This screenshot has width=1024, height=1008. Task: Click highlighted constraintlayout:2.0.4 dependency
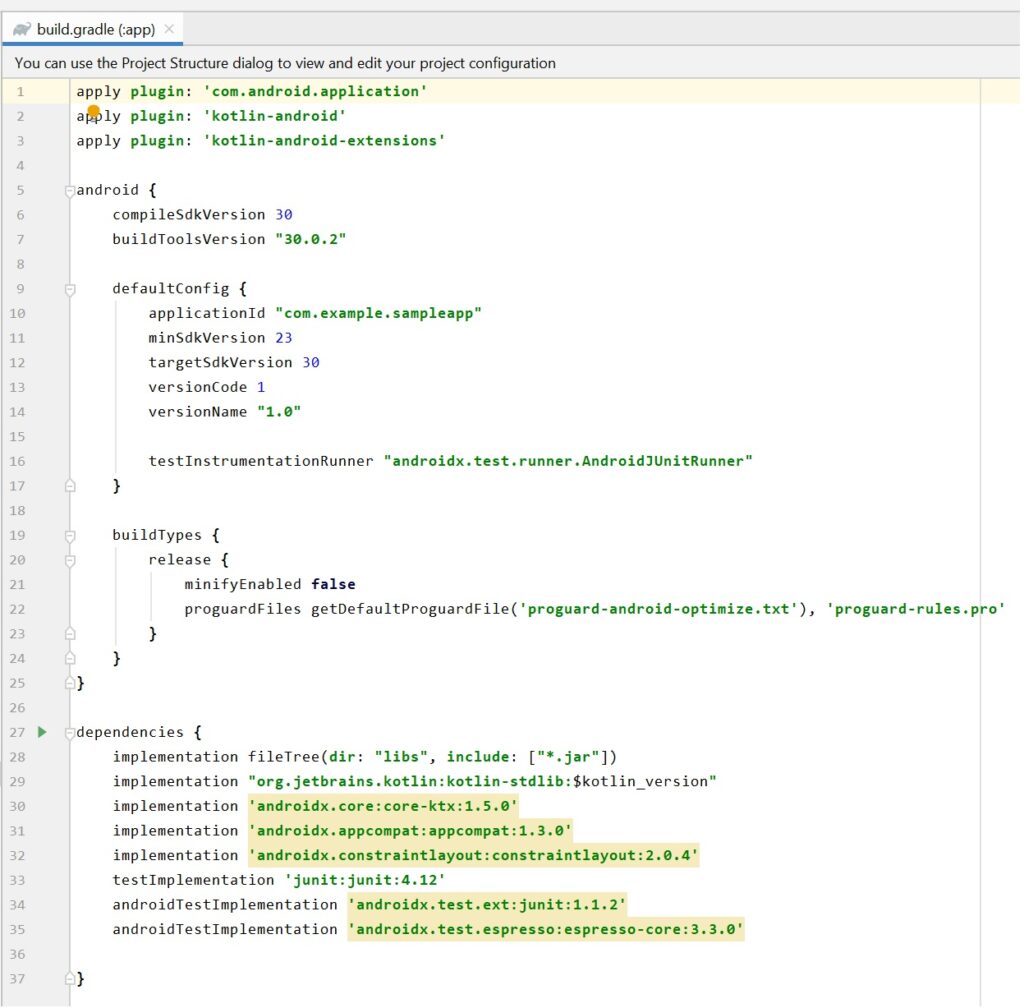[473, 856]
